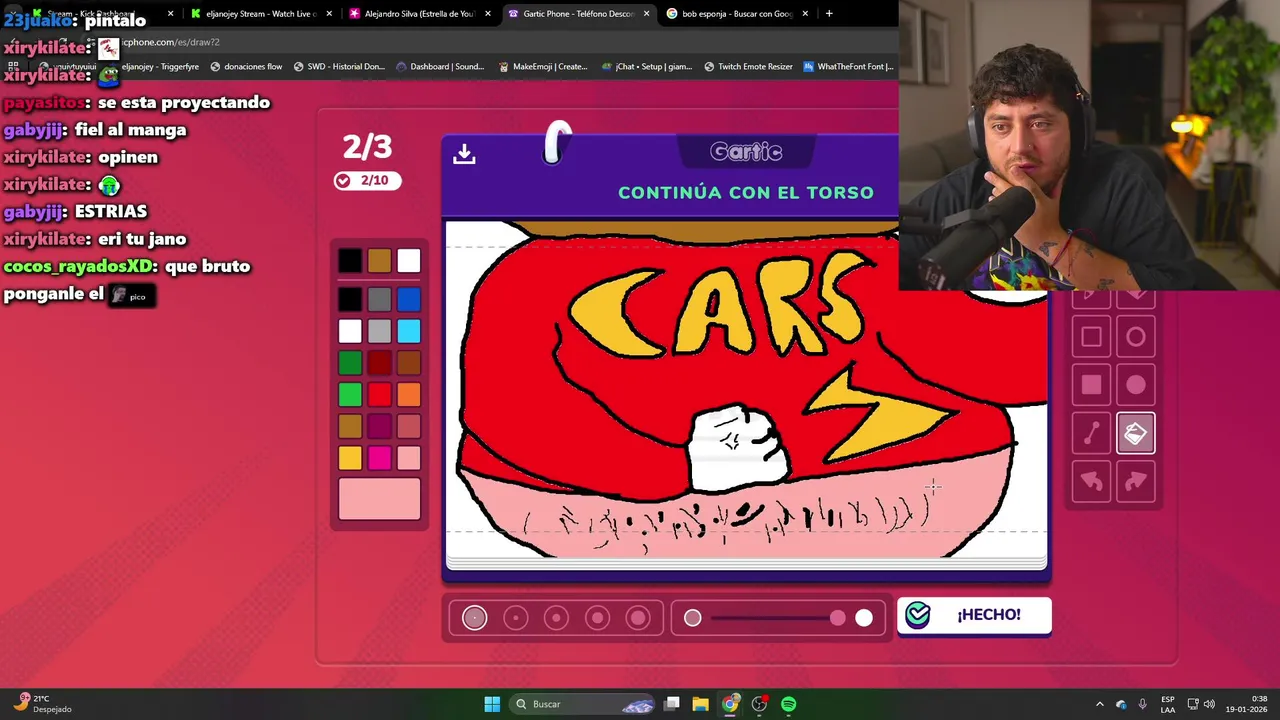Viewport: 1280px width, 720px height.
Task: Open the clock and date panel
Action: coord(1247,704)
